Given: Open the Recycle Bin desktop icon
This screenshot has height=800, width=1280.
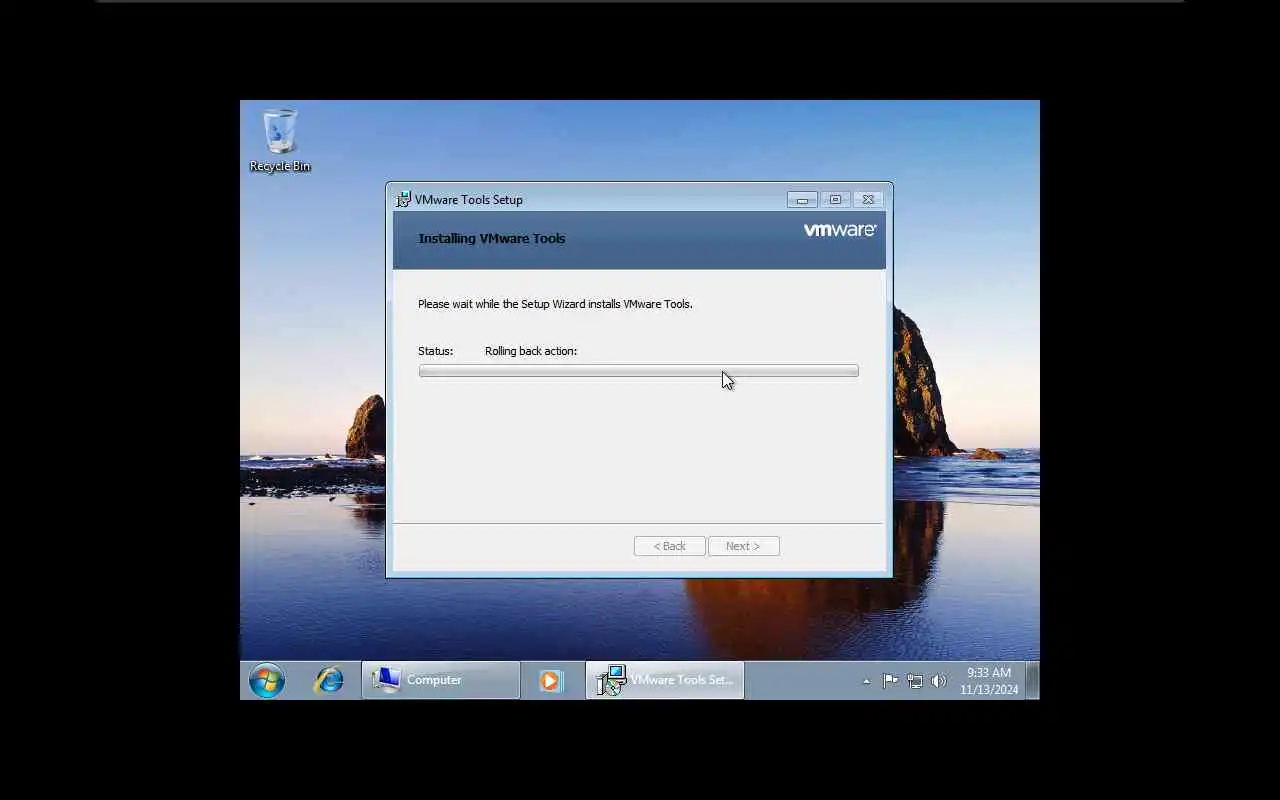Looking at the screenshot, I should pos(280,141).
